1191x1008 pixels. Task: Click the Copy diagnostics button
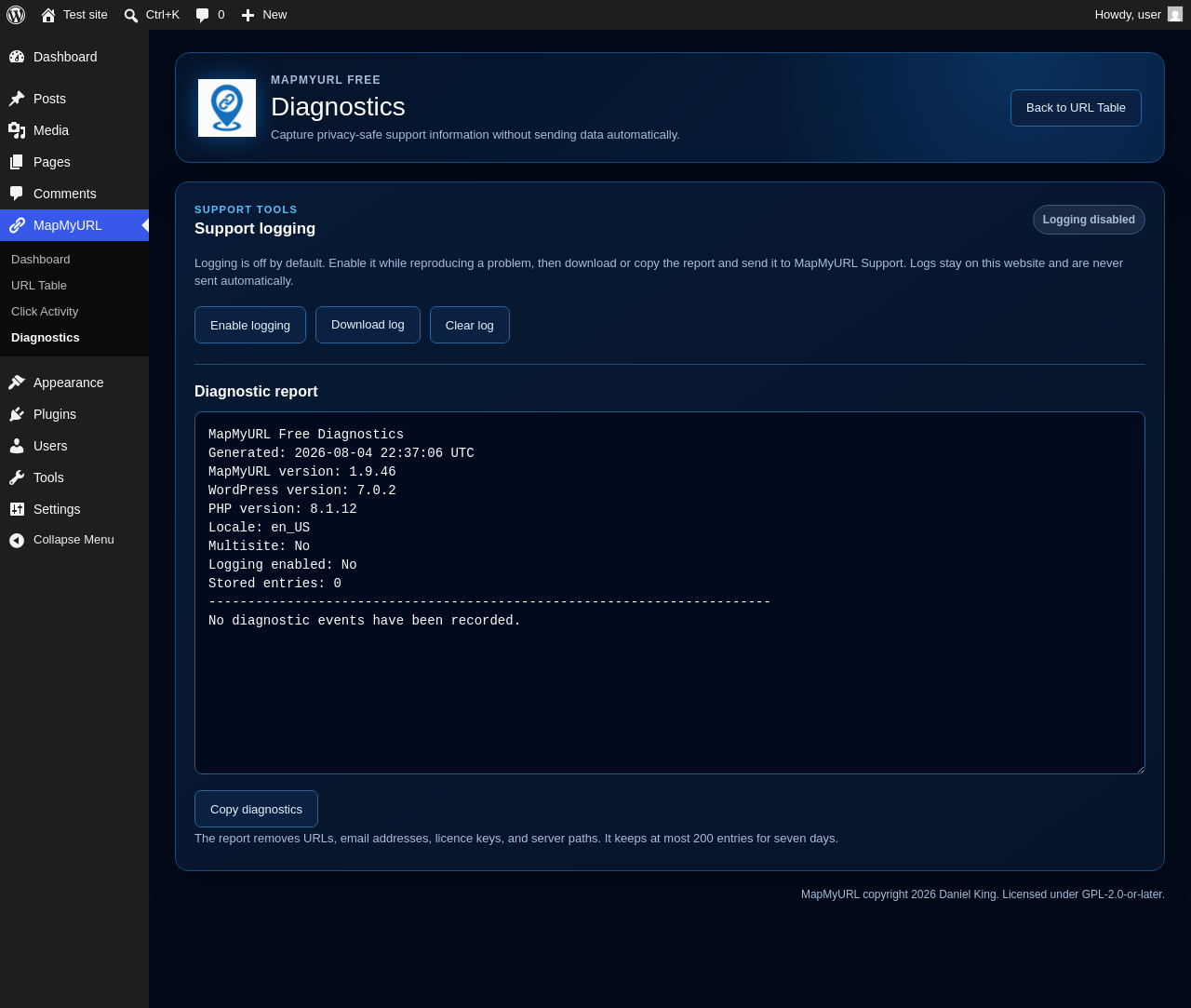(256, 809)
